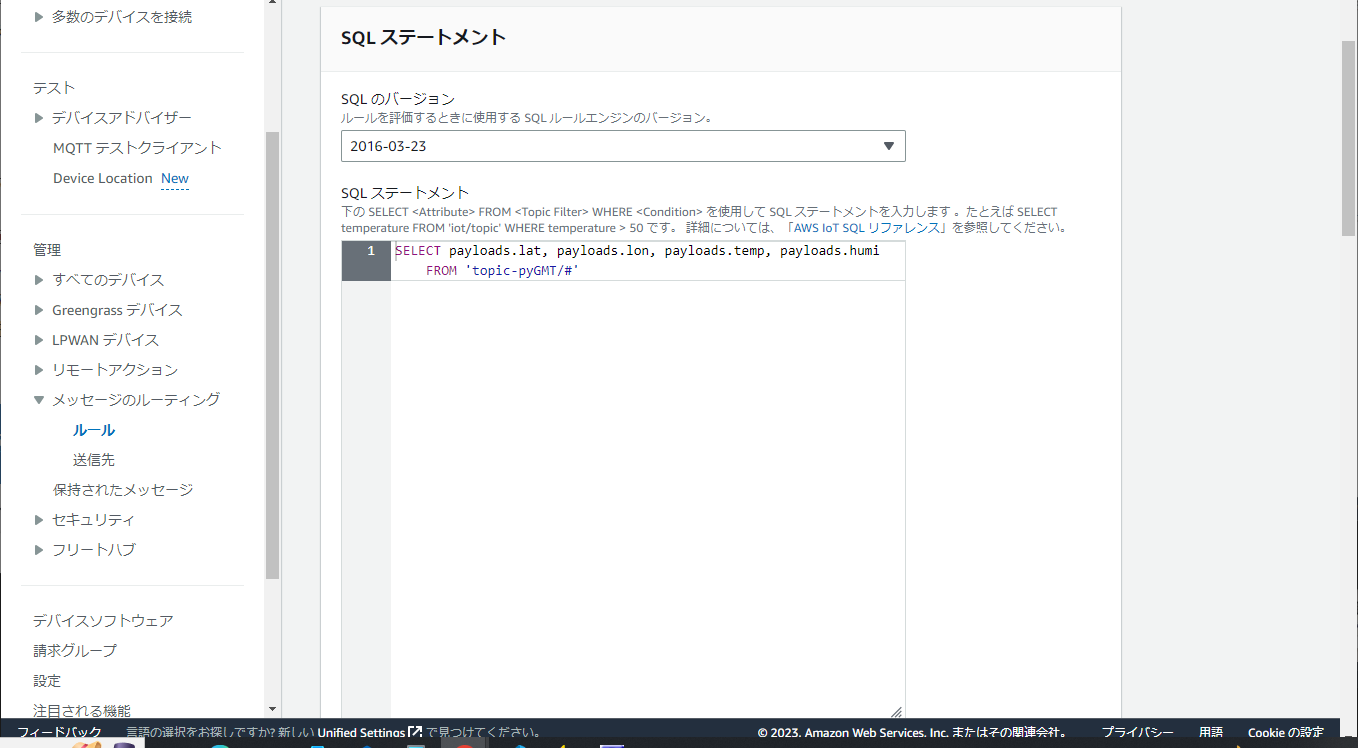Screen dimensions: 1358x748
Task: Open 注目される機能 in the sidebar
Action: click(81, 711)
